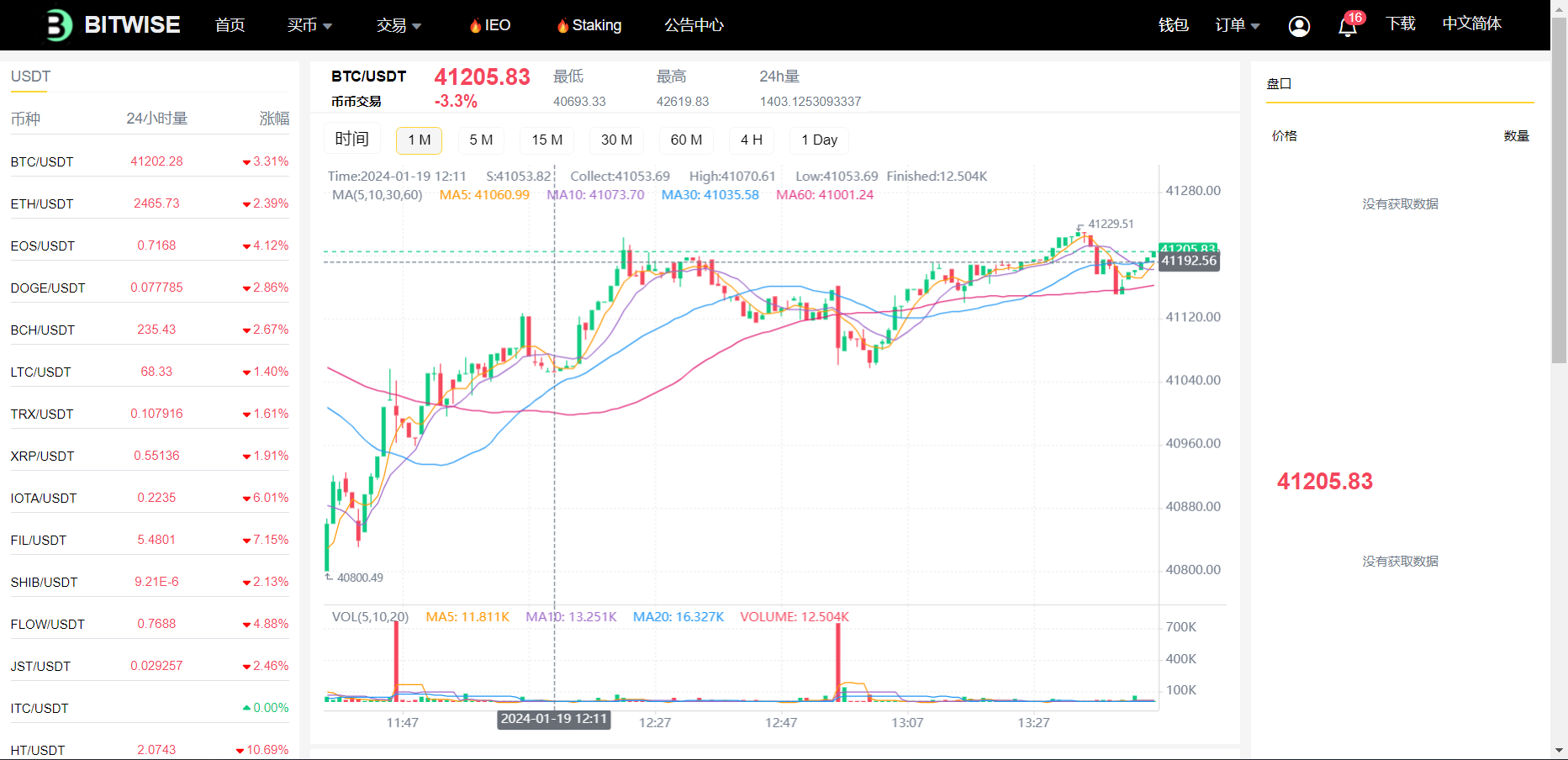Click the scrollbar down arrow
The width and height of the screenshot is (1568, 760).
click(1560, 750)
